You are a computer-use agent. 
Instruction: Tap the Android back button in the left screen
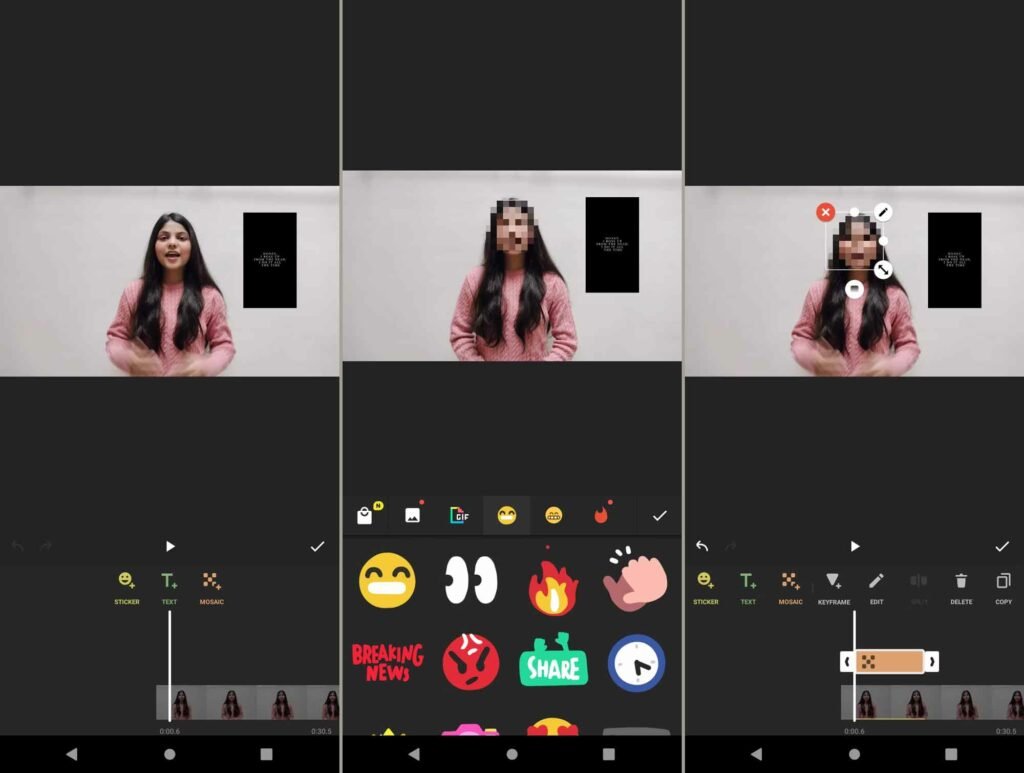72,754
